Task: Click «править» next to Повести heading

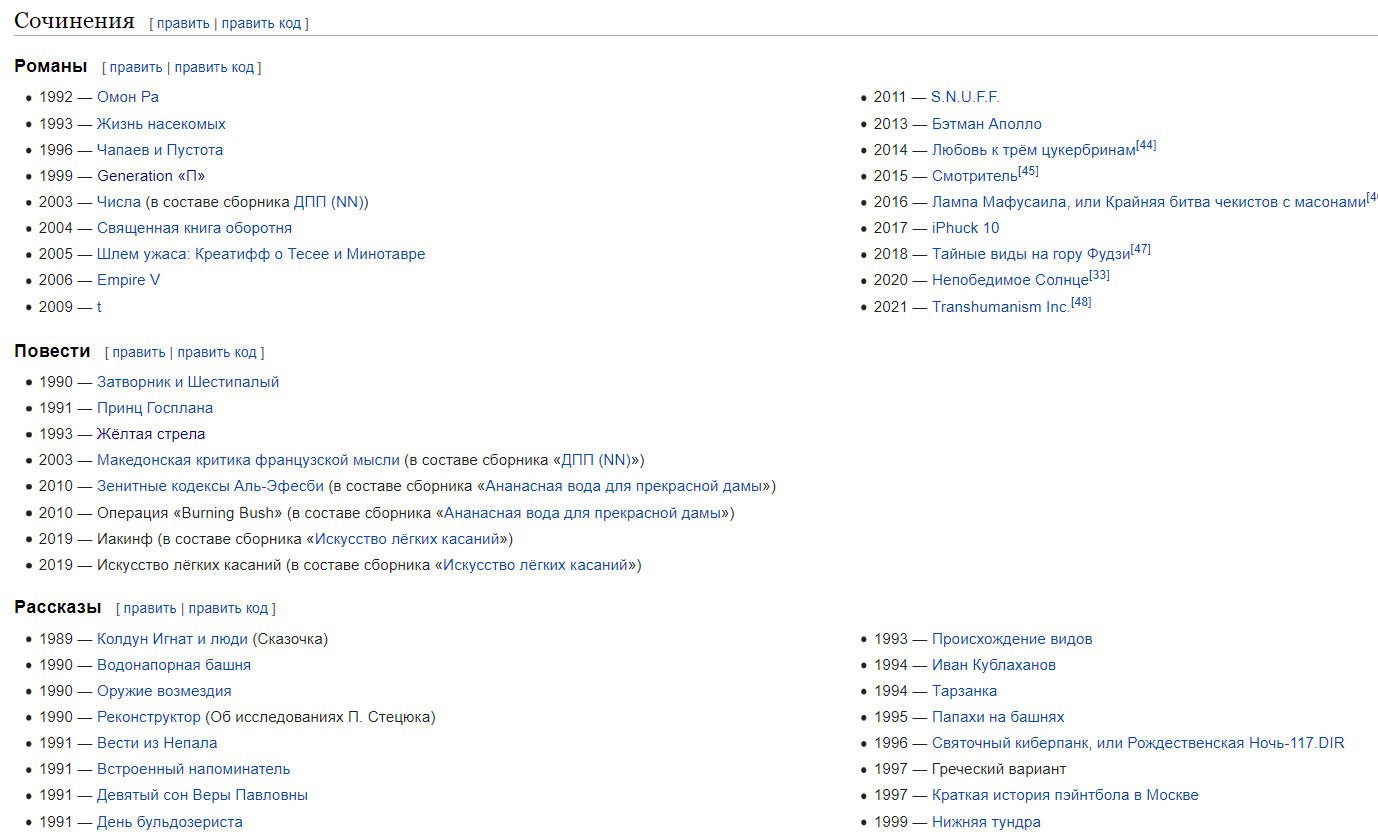Action: 138,352
